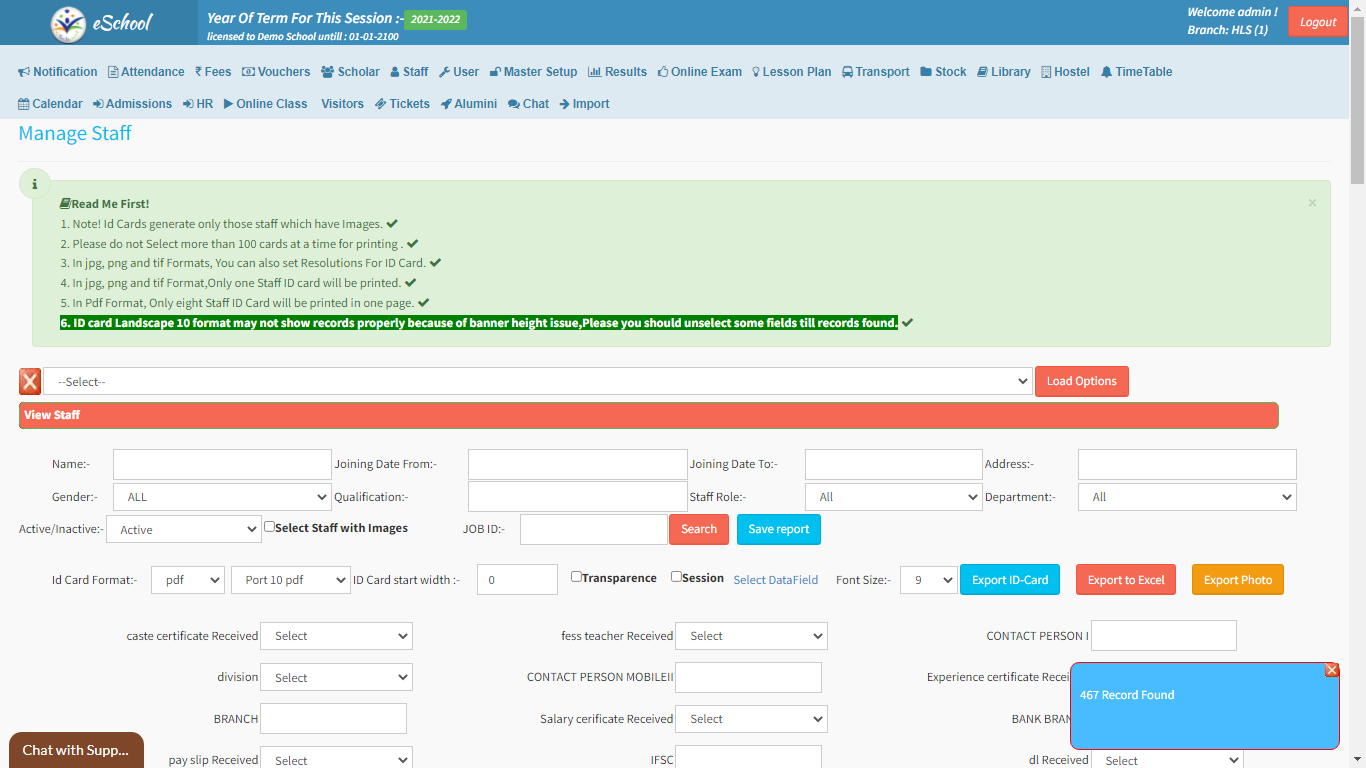The height and width of the screenshot is (768, 1366).
Task: Open the Library book menu item
Action: (x=1003, y=72)
